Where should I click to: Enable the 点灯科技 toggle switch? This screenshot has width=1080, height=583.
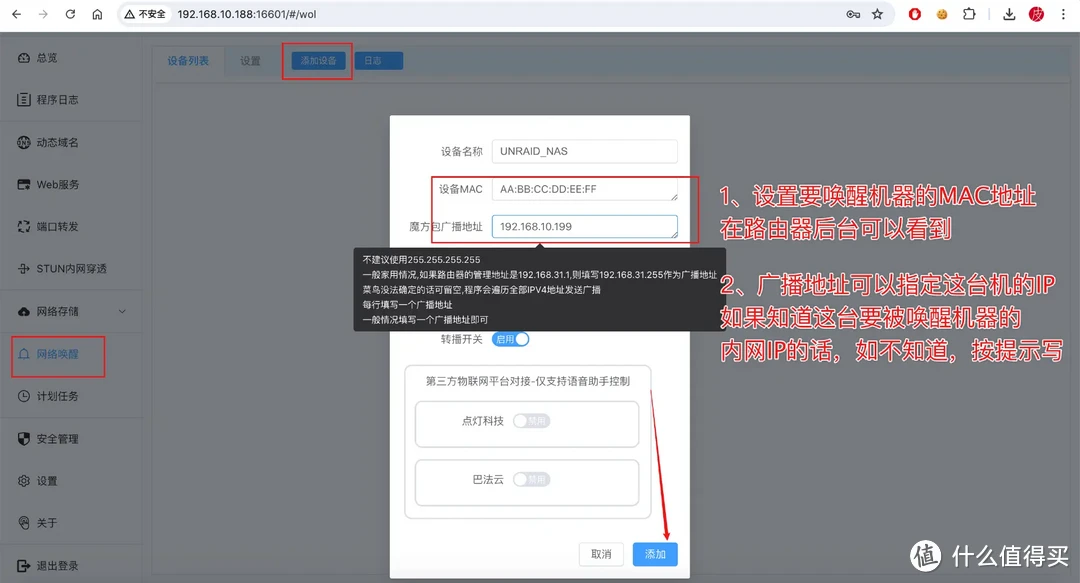(x=531, y=421)
